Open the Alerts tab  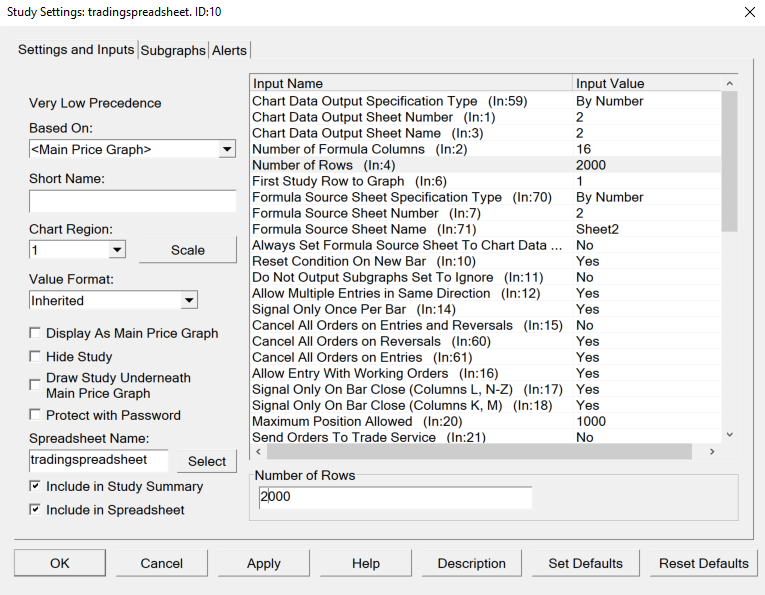point(229,50)
